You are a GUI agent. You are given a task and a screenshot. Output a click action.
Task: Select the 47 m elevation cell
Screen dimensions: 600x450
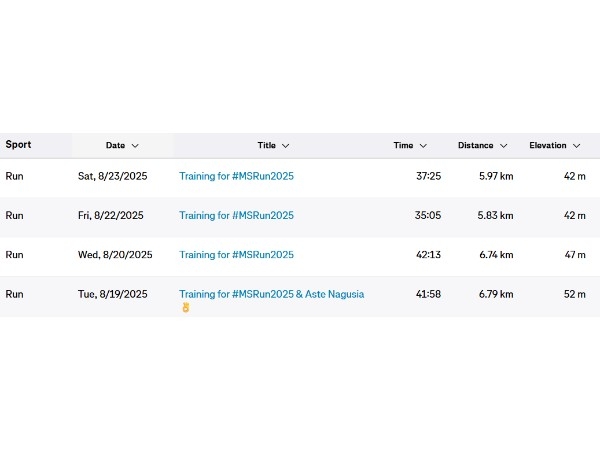[575, 255]
